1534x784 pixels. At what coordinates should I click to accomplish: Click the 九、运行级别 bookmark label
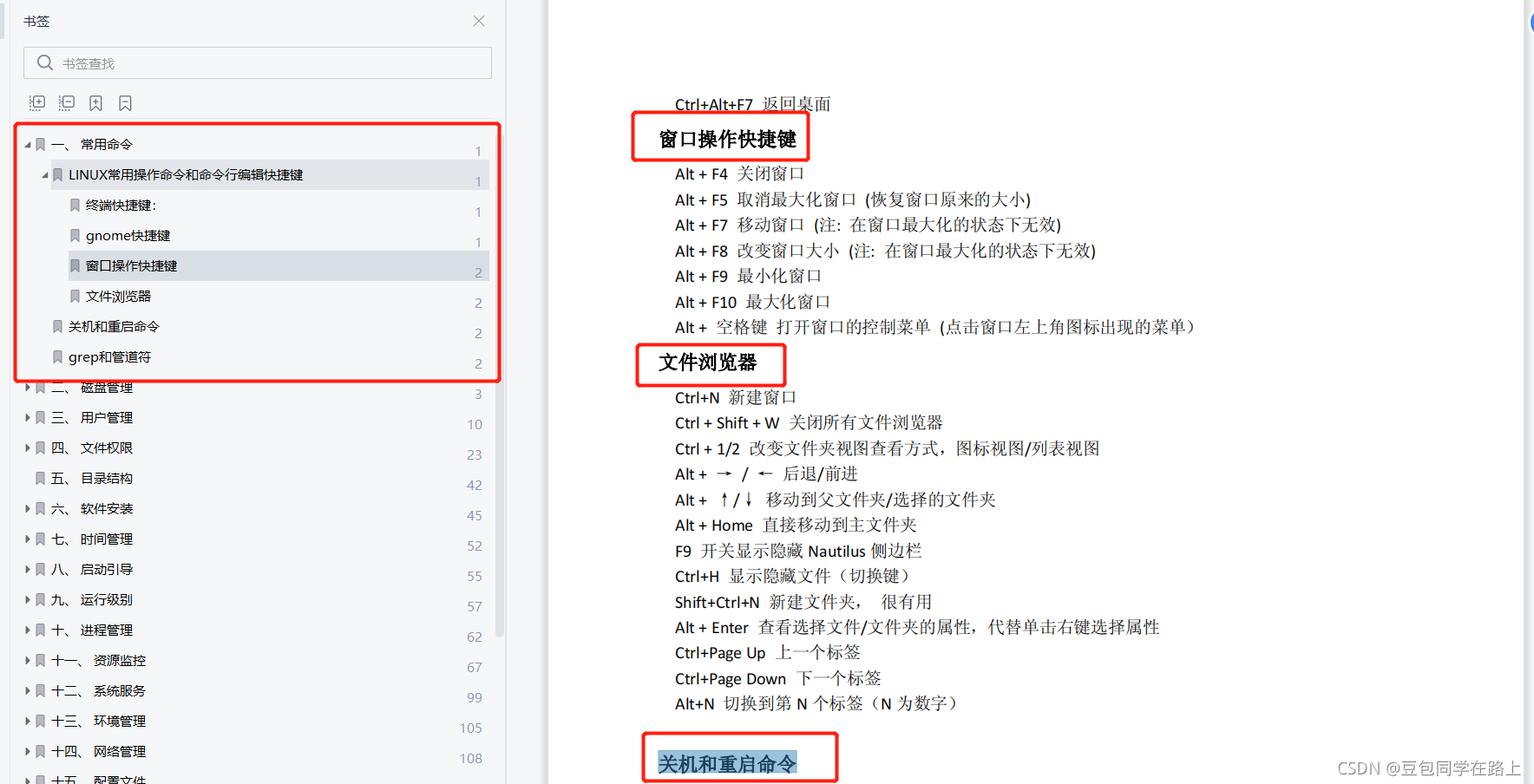(92, 599)
